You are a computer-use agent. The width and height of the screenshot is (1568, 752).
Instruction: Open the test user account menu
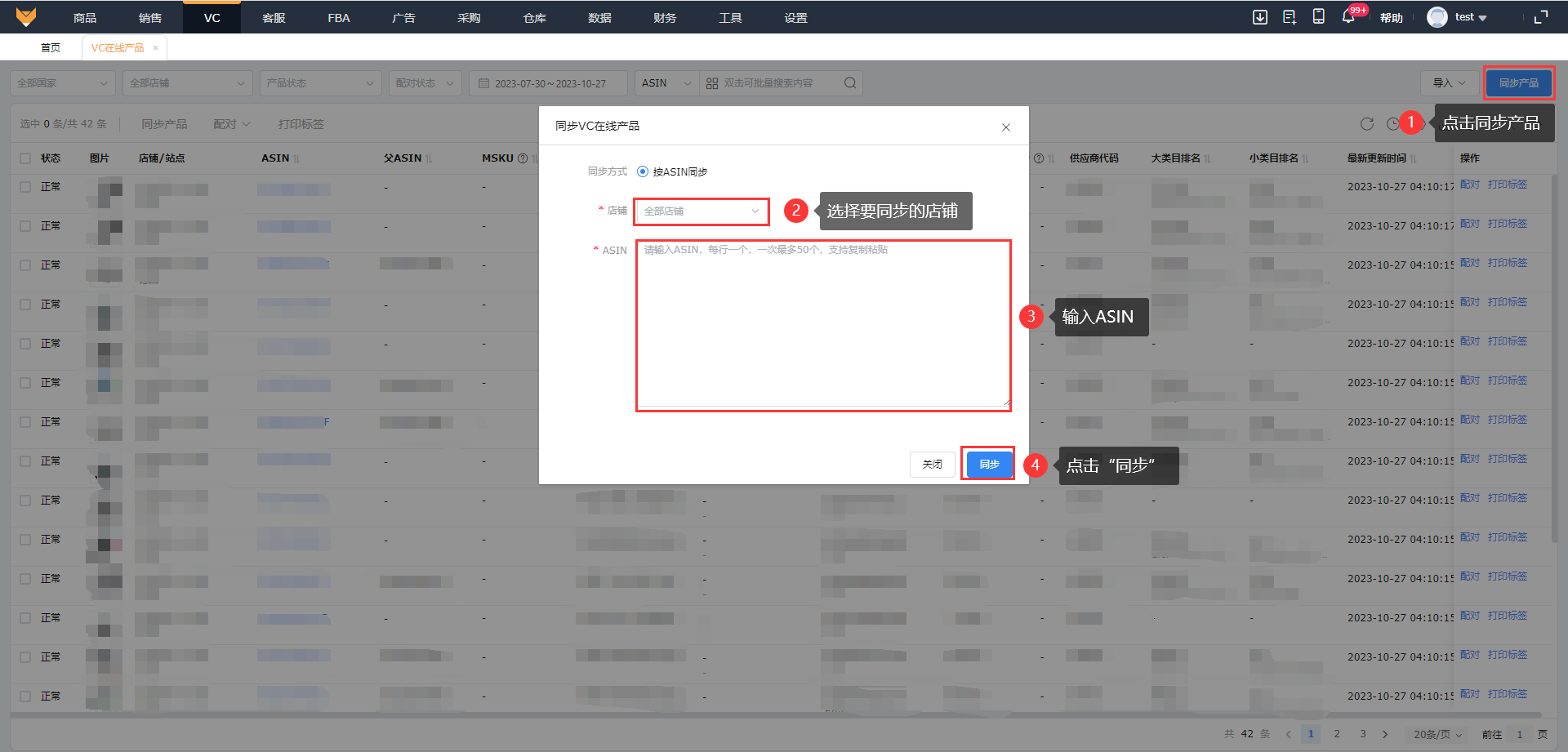click(x=1471, y=17)
